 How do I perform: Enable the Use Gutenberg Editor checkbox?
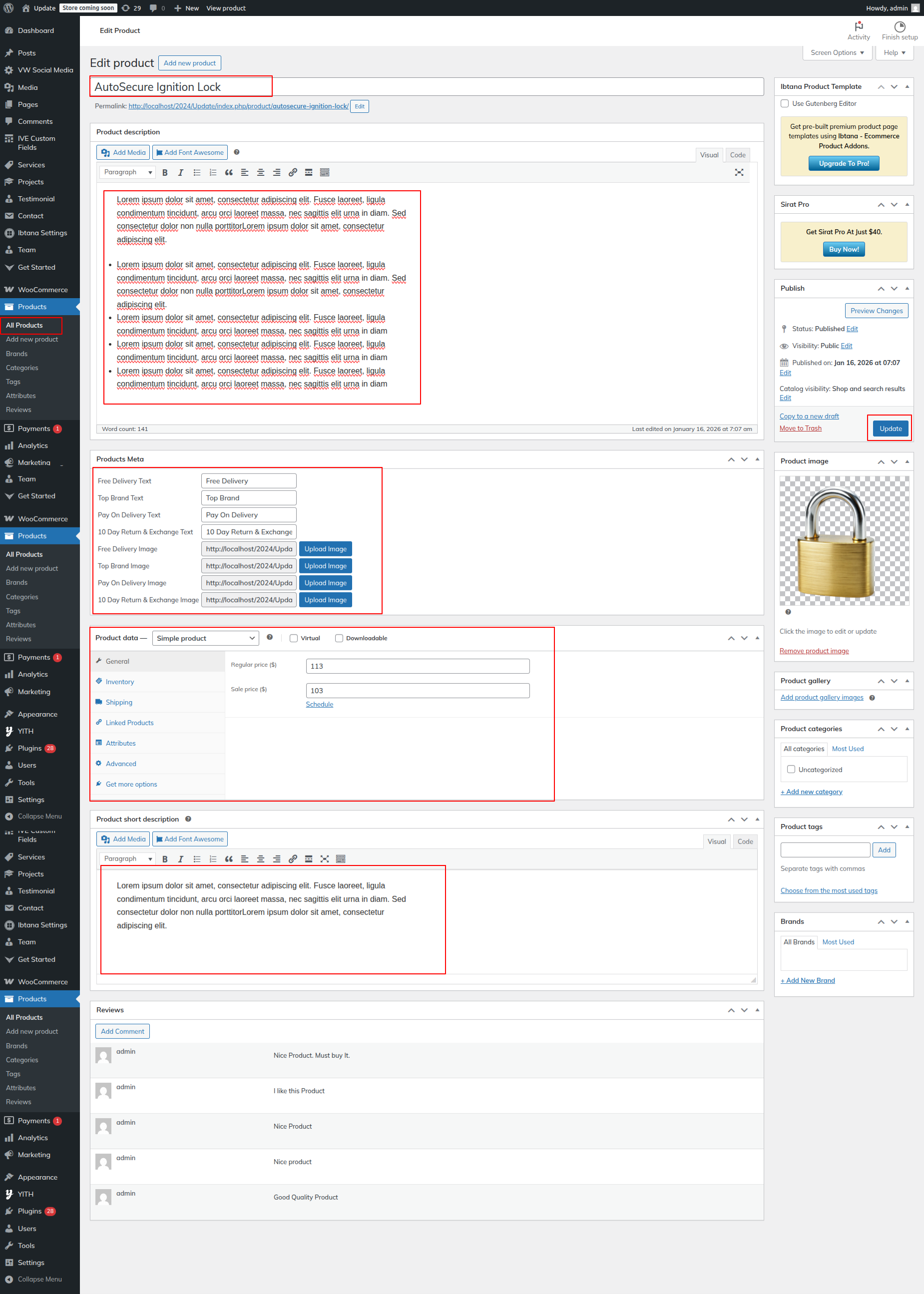(785, 103)
